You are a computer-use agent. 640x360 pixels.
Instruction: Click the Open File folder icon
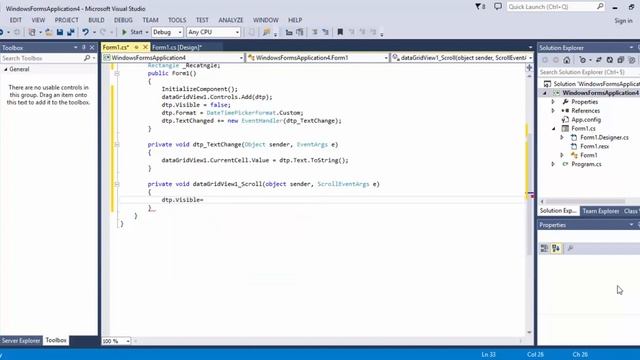click(49, 32)
